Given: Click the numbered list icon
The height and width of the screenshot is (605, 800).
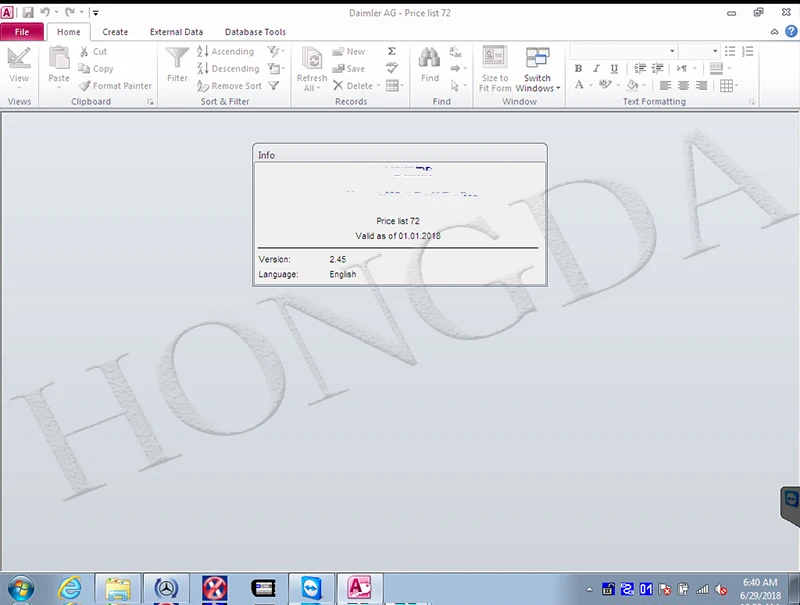Looking at the screenshot, I should pyautogui.click(x=747, y=51).
